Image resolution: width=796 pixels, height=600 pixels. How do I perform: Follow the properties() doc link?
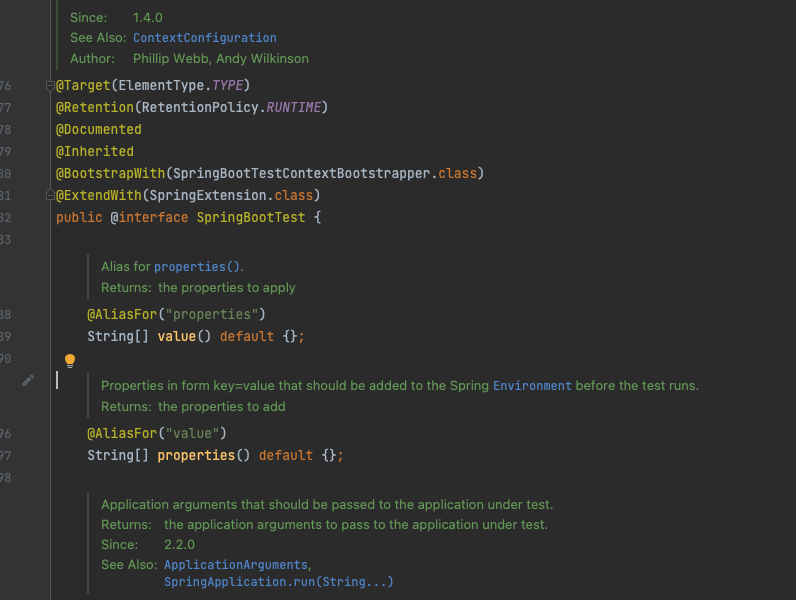click(197, 267)
